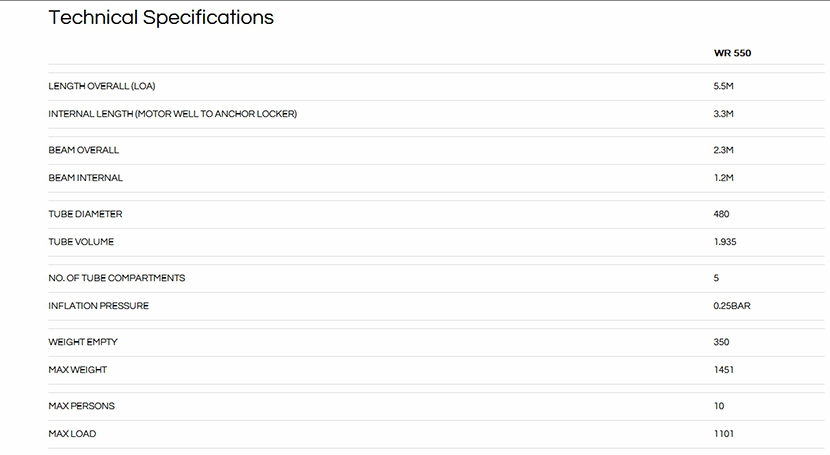Image resolution: width=830 pixels, height=455 pixels.
Task: Click the 0.25BAR inflation pressure value
Action: click(x=732, y=306)
